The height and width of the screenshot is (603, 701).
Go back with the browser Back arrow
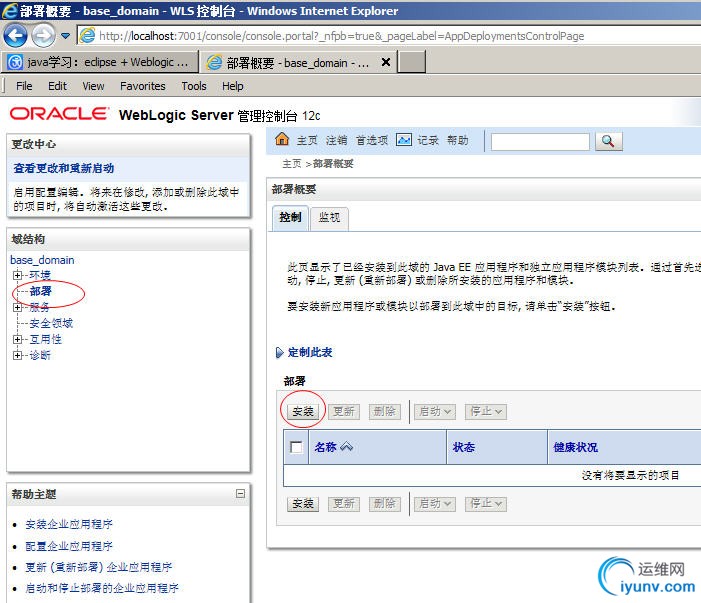coord(15,35)
